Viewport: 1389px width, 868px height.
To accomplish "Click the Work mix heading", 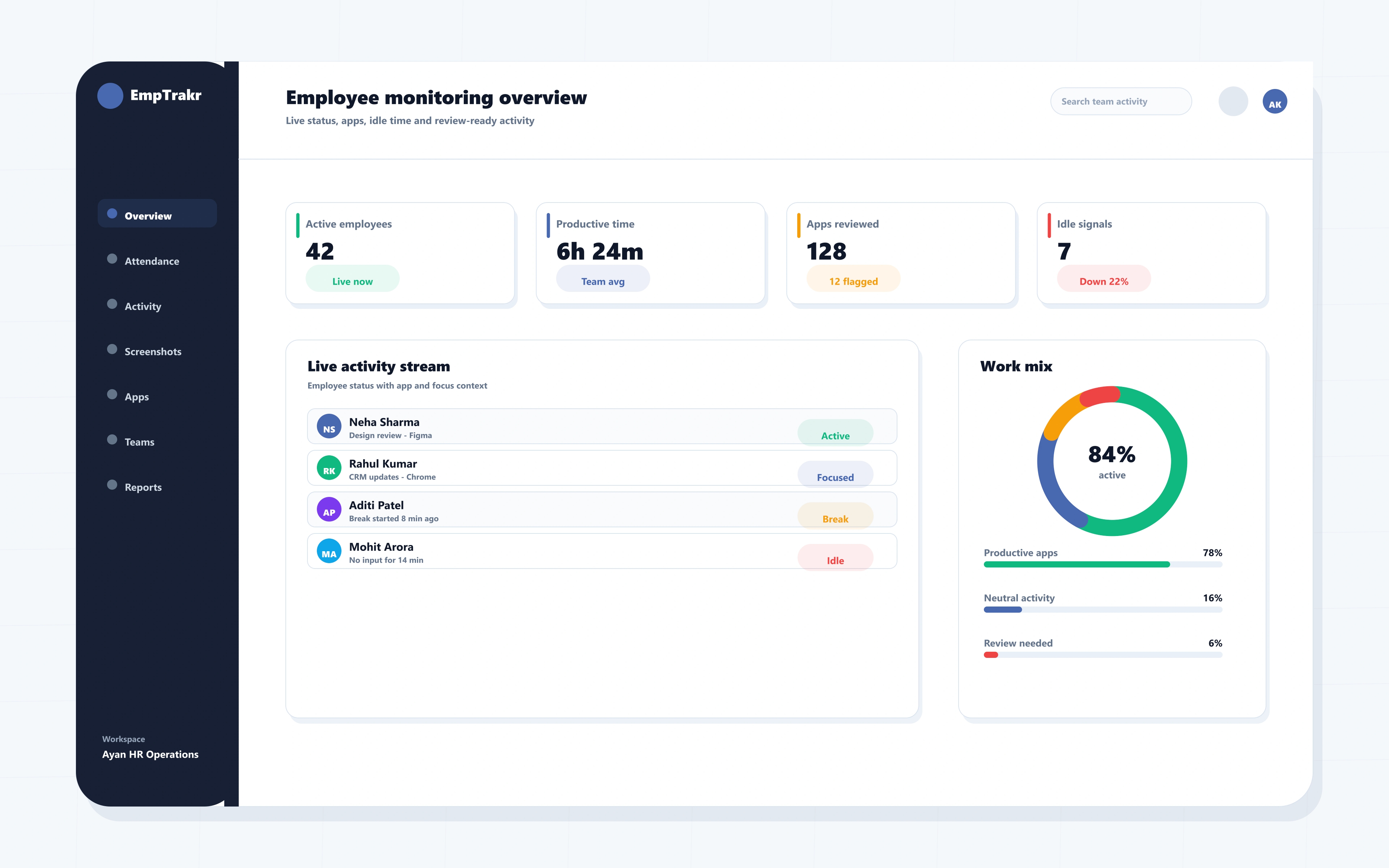I will pos(1016,366).
